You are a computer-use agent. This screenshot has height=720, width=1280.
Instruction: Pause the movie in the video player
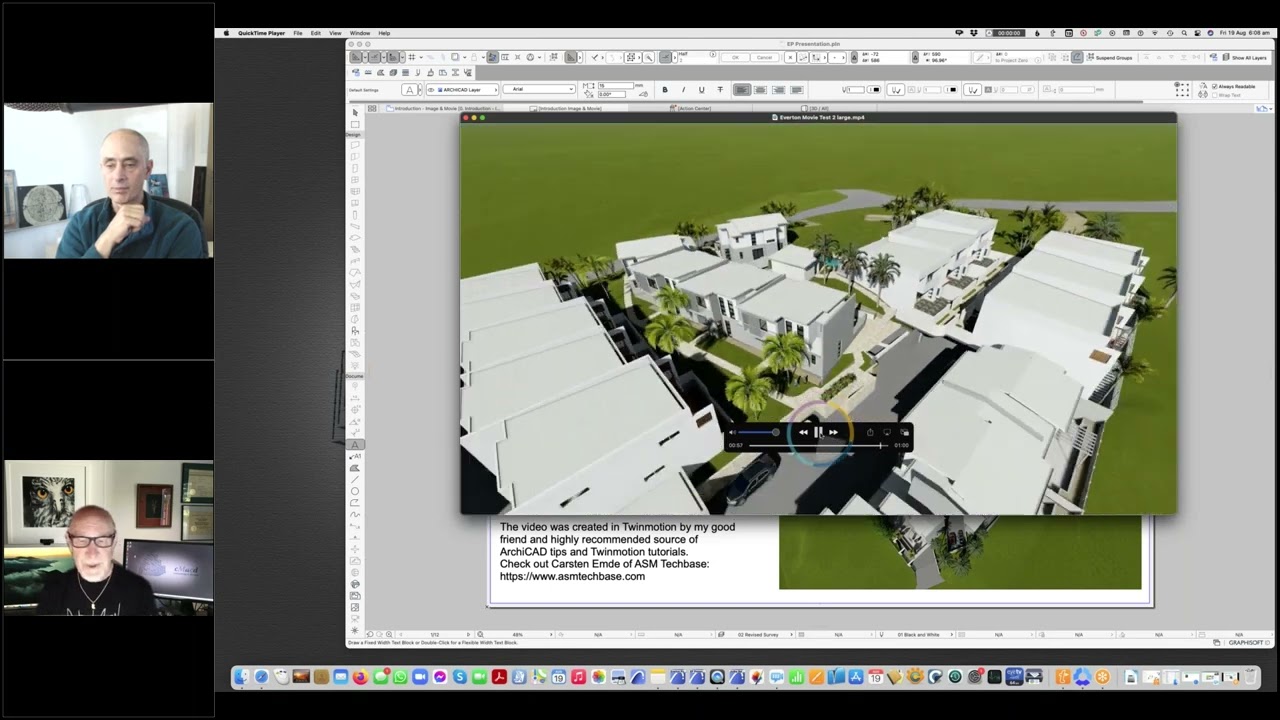pyautogui.click(x=818, y=432)
